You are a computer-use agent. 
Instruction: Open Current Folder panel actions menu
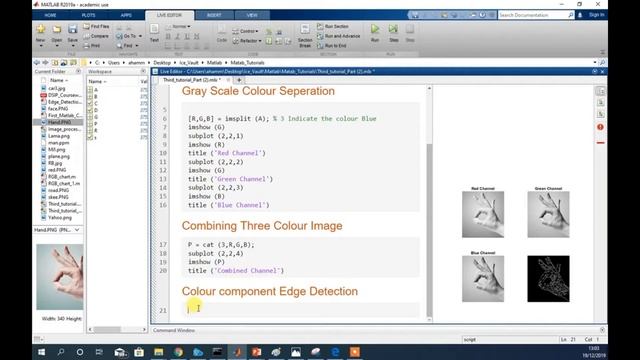coord(78,71)
